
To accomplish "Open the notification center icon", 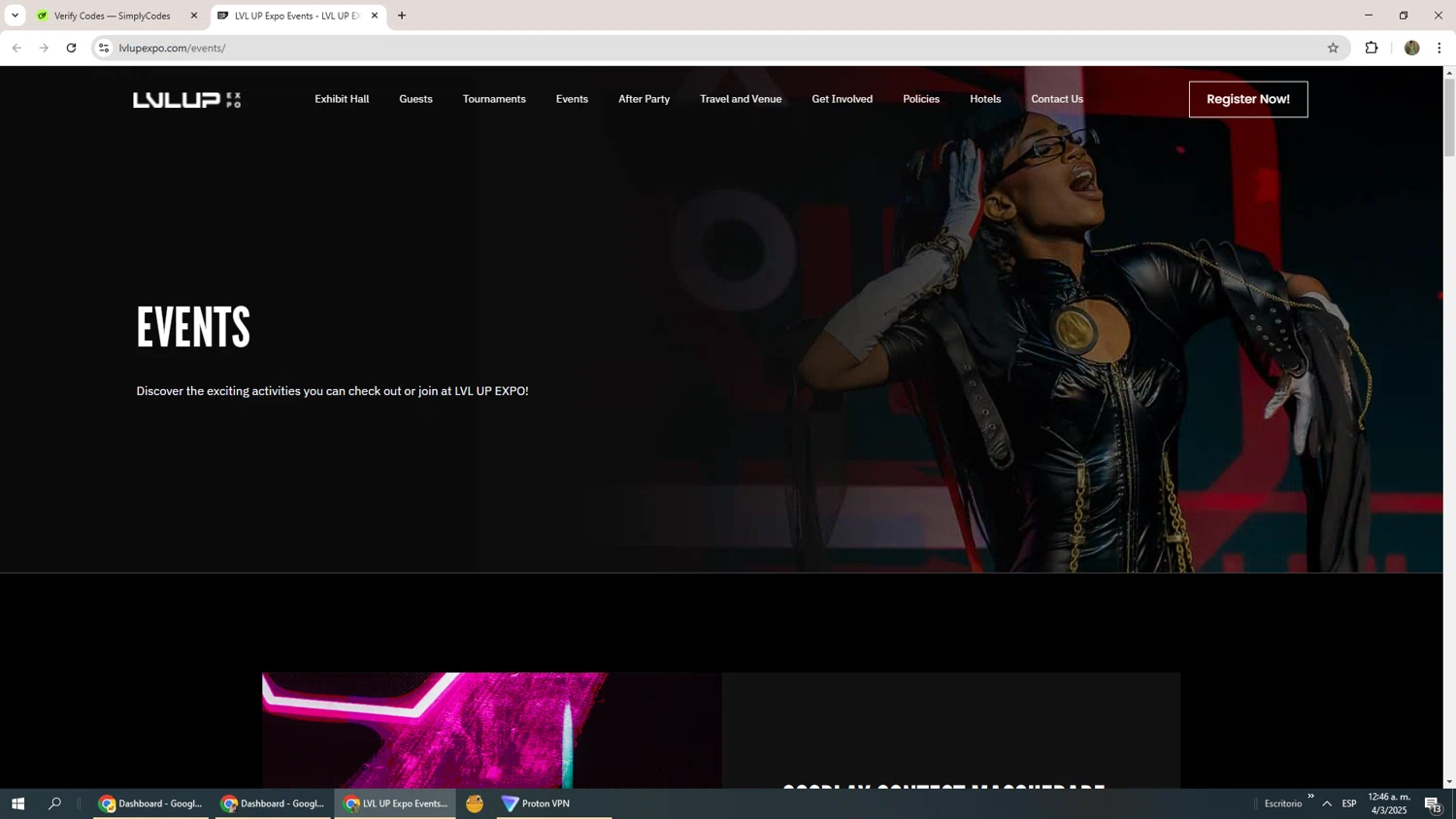I will [x=1433, y=803].
